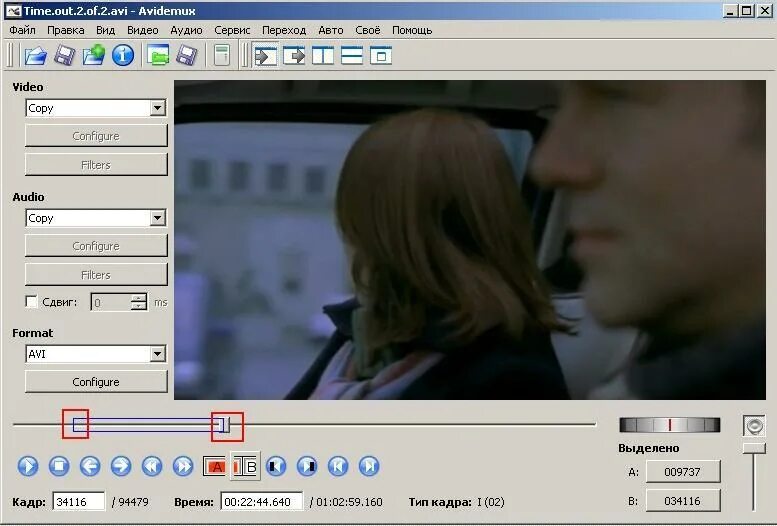The width and height of the screenshot is (777, 526).
Task: Jump to last frame button
Action: click(x=369, y=467)
